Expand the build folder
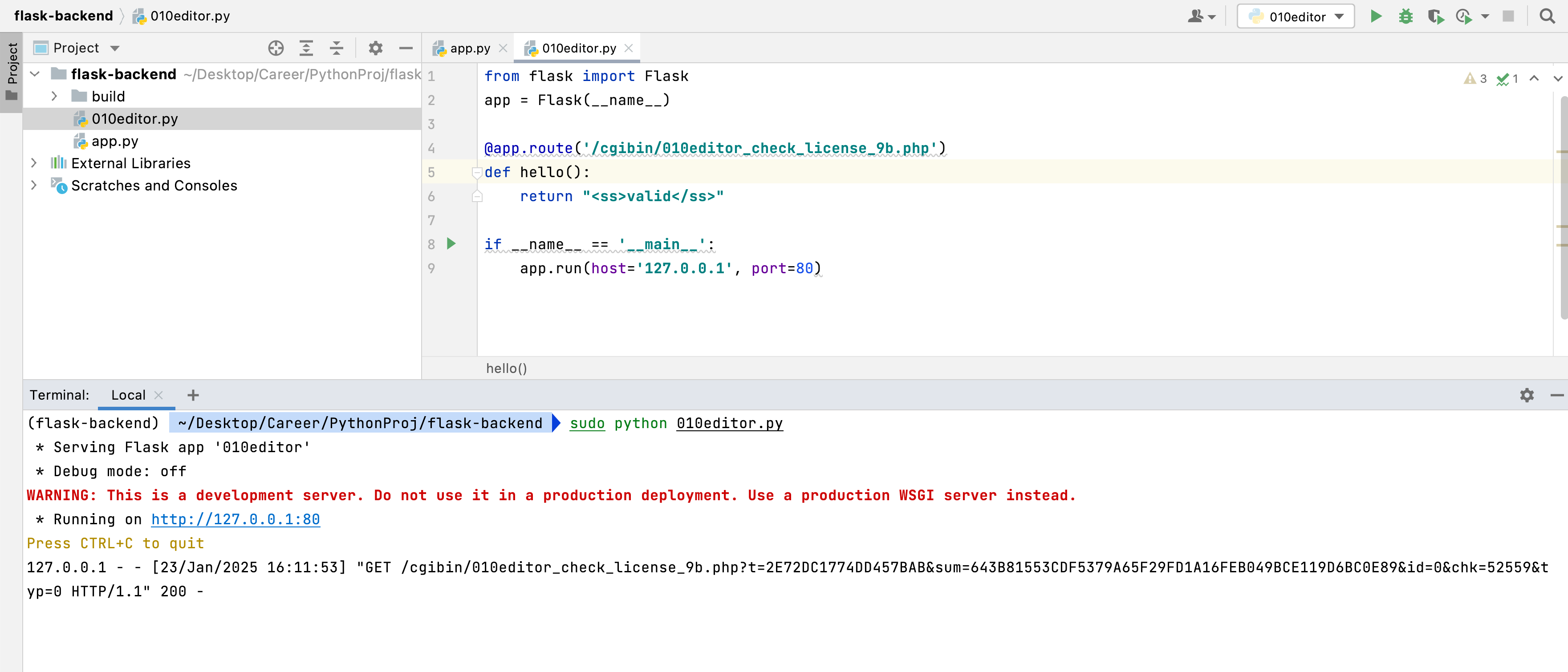1568x672 pixels. 54,96
